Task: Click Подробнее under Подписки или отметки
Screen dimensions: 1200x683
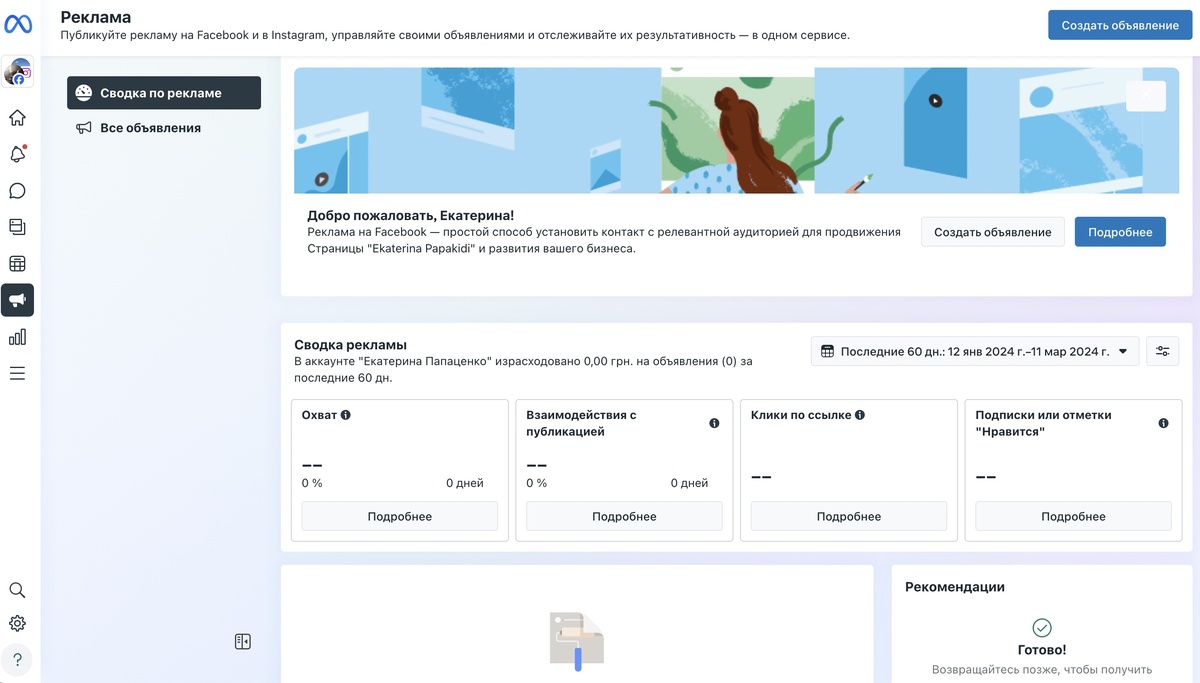Action: pos(1073,516)
